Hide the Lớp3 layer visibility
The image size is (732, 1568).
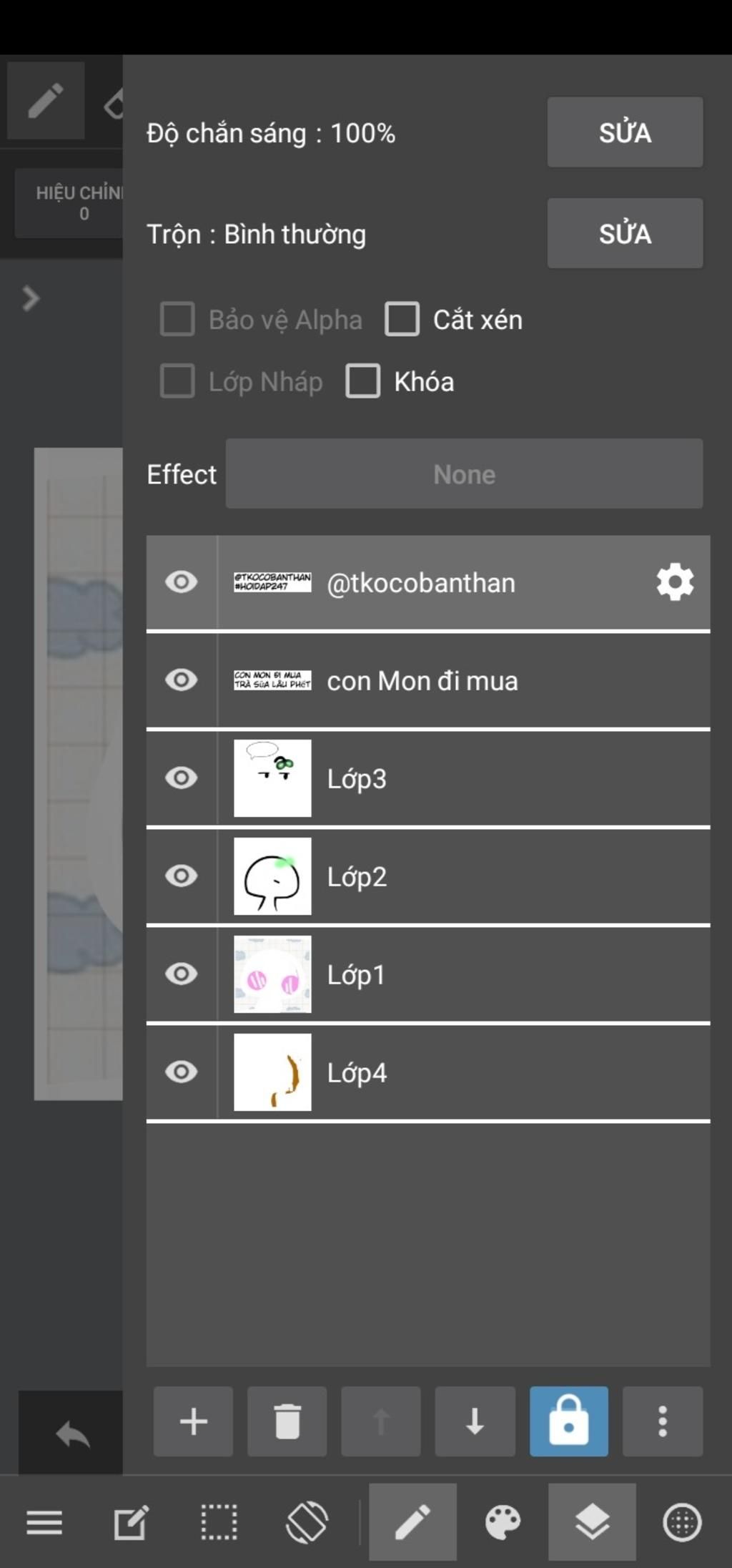point(181,778)
